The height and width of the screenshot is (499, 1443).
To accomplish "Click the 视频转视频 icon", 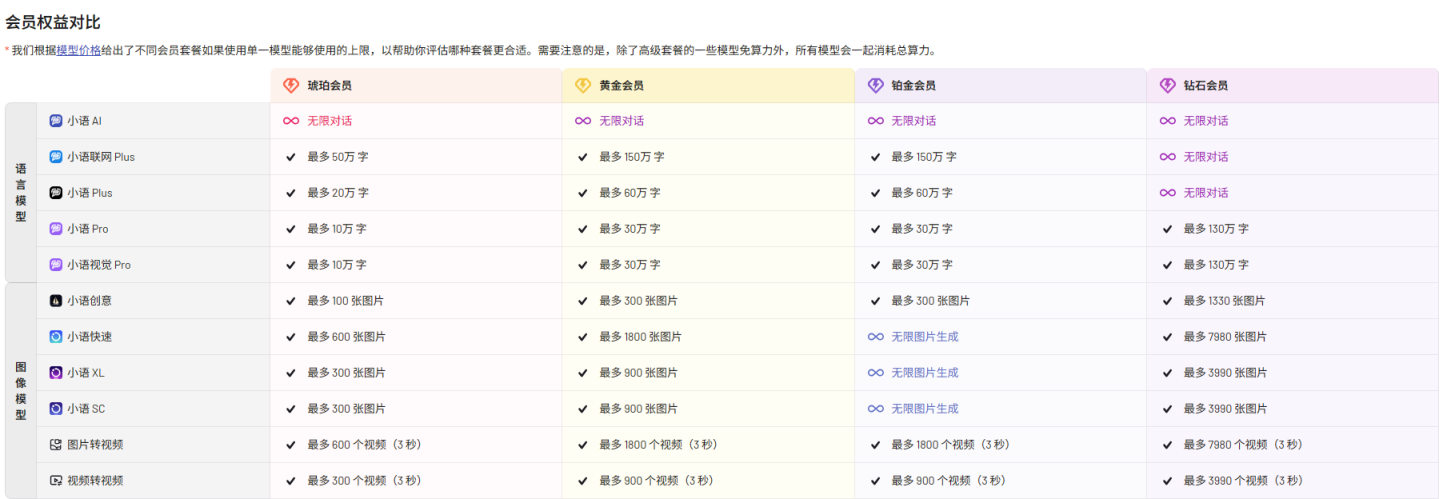I will pyautogui.click(x=56, y=481).
